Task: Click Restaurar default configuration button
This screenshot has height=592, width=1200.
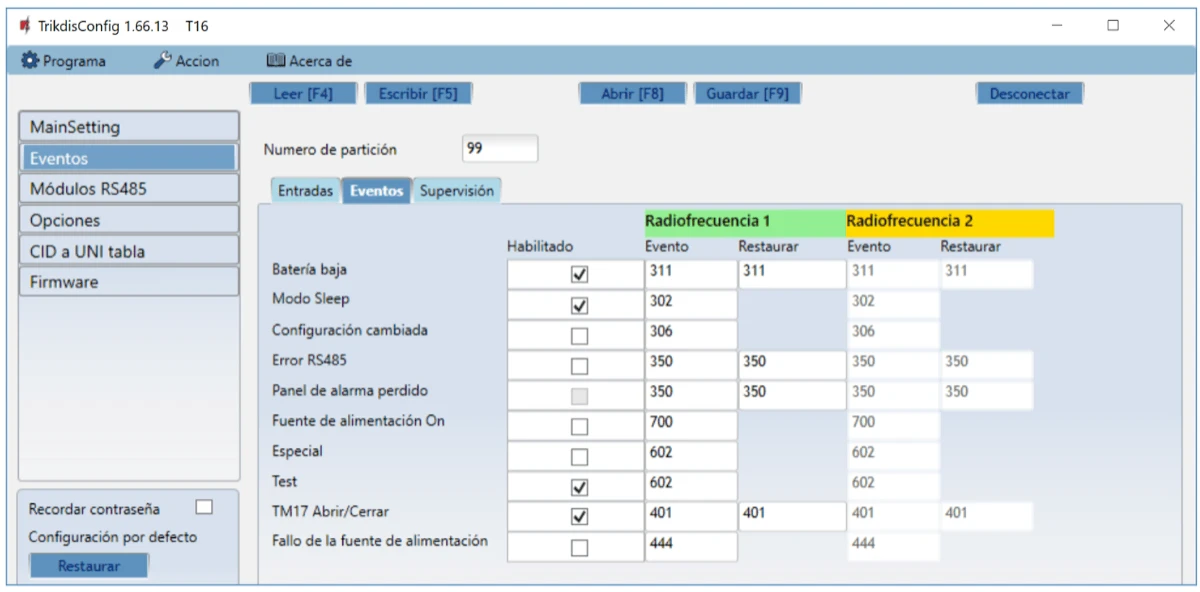Action: [x=89, y=566]
